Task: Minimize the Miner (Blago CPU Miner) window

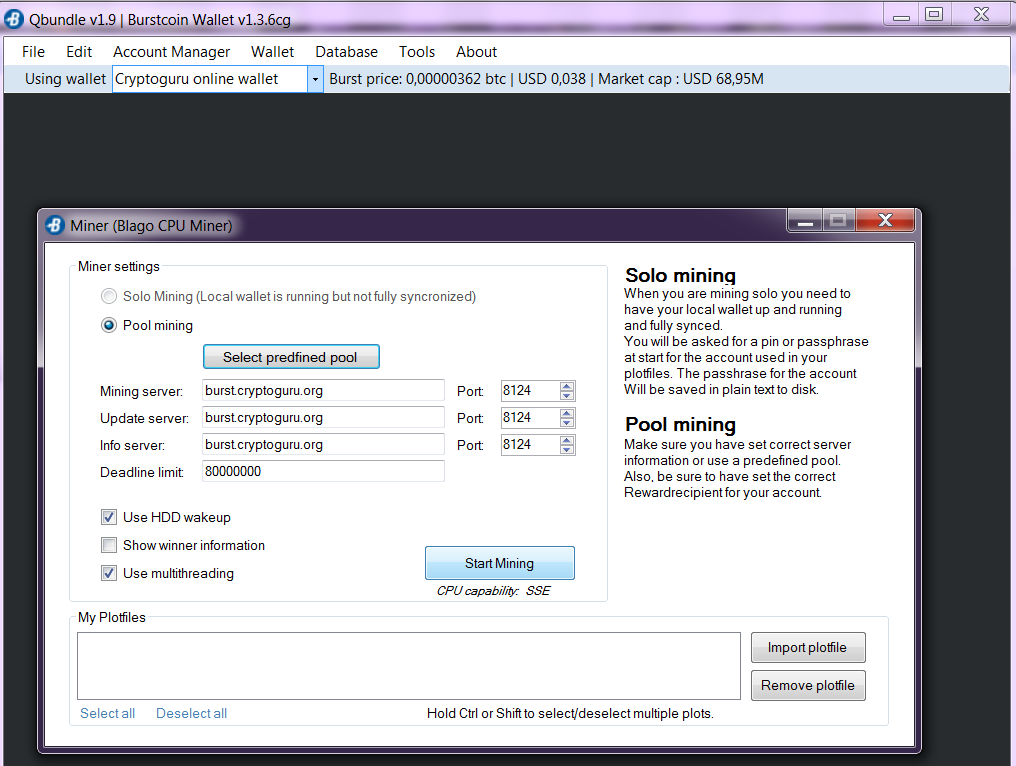Action: pos(805,221)
